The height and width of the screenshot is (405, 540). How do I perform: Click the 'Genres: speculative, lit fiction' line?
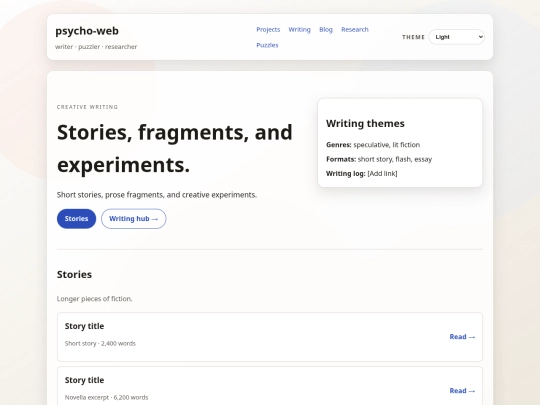(373, 145)
